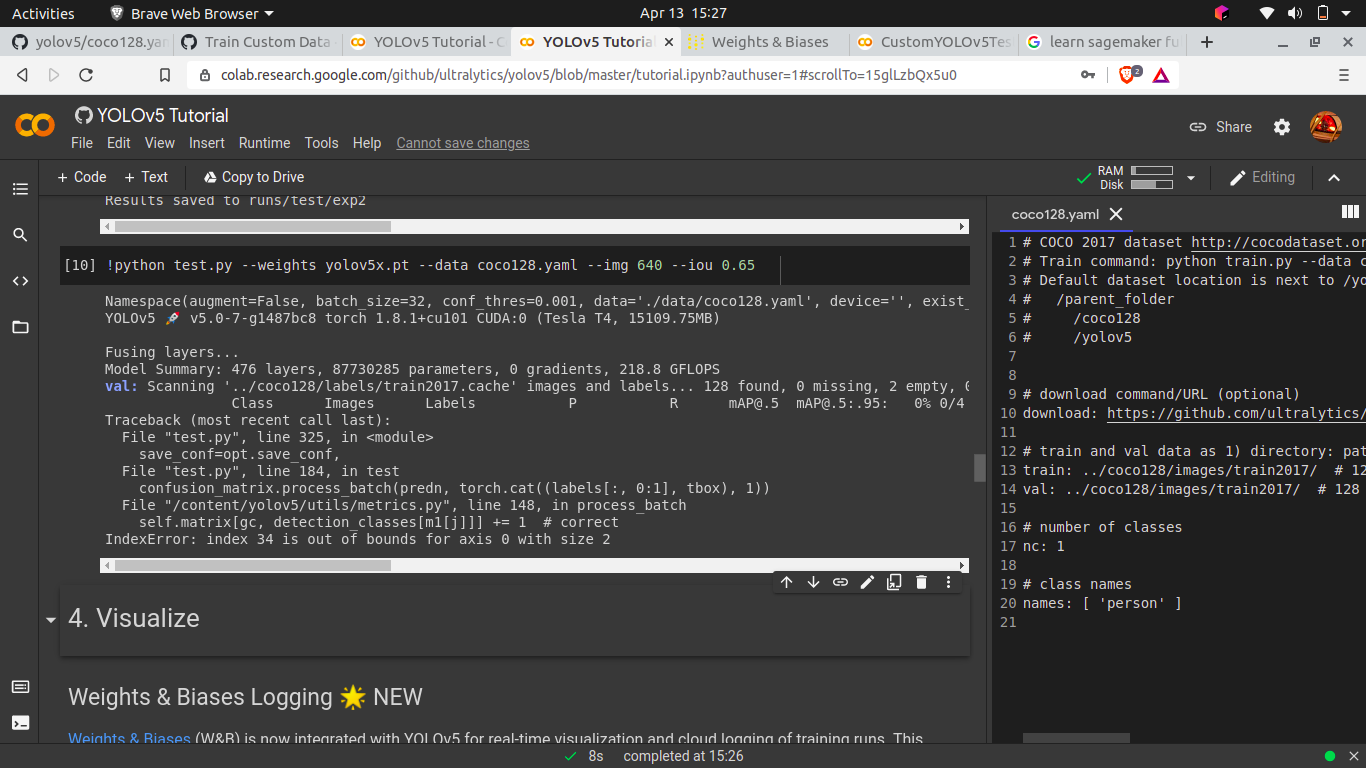
Task: Click the Copy to Drive button
Action: (253, 177)
